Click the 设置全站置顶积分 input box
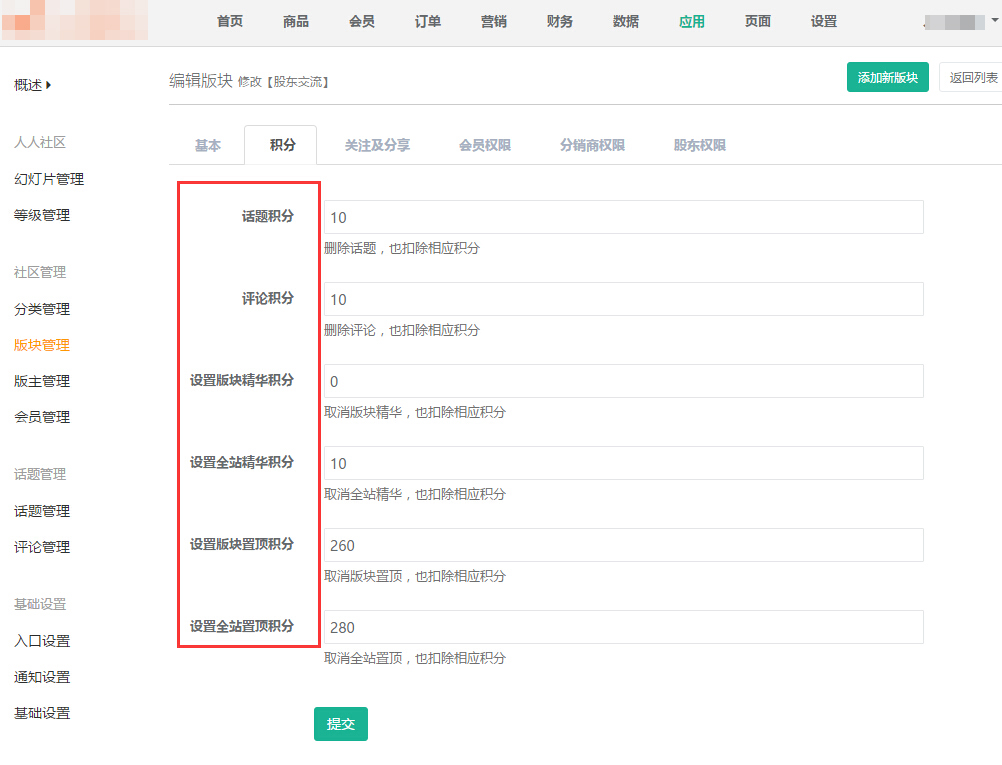 click(623, 627)
